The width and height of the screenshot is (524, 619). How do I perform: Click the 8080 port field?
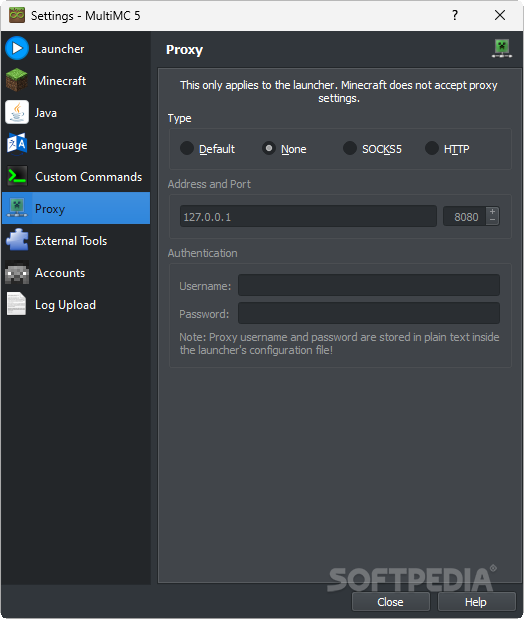click(465, 216)
